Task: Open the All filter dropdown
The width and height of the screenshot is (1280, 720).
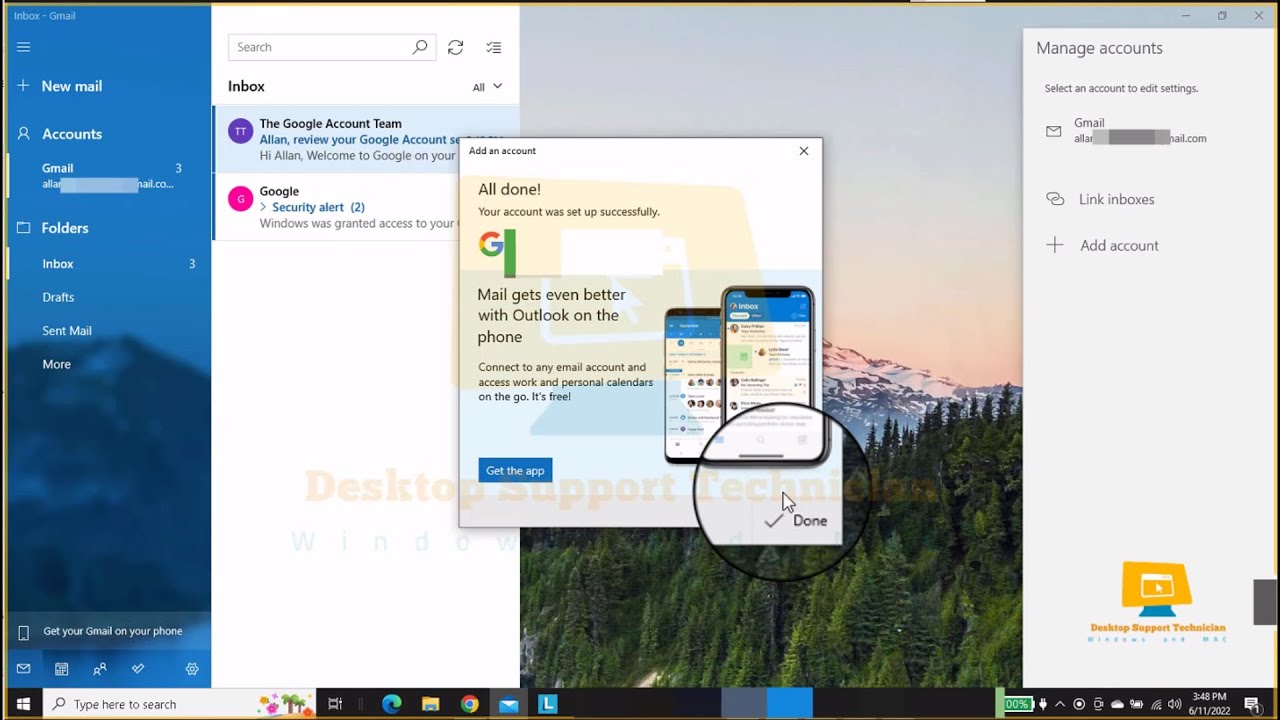Action: [x=488, y=87]
